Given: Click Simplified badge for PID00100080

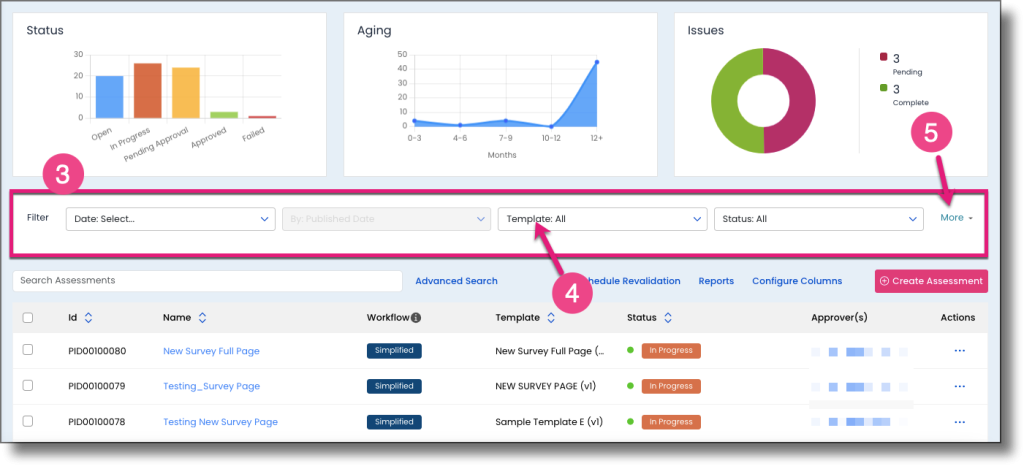Looking at the screenshot, I should click(x=394, y=350).
